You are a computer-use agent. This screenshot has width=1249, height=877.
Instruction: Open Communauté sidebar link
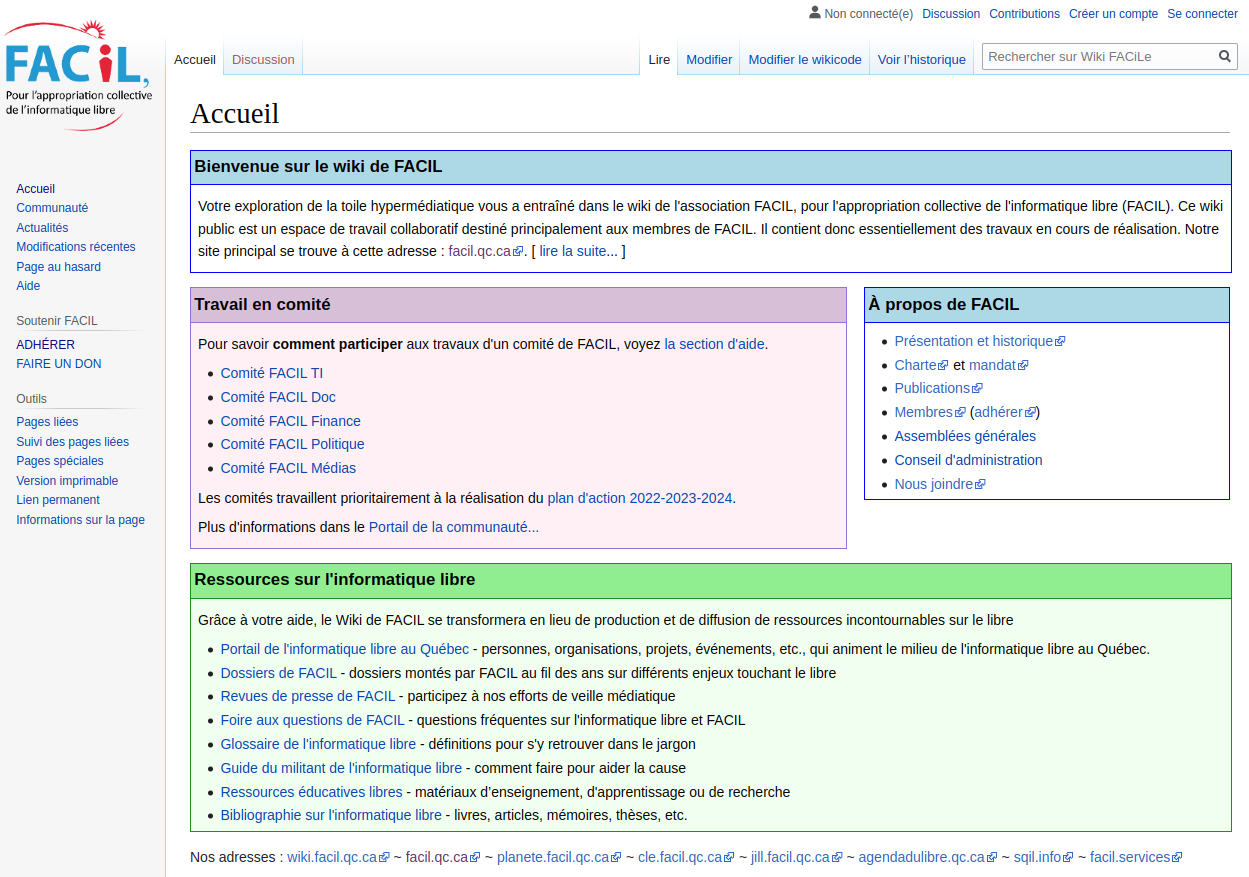click(52, 208)
